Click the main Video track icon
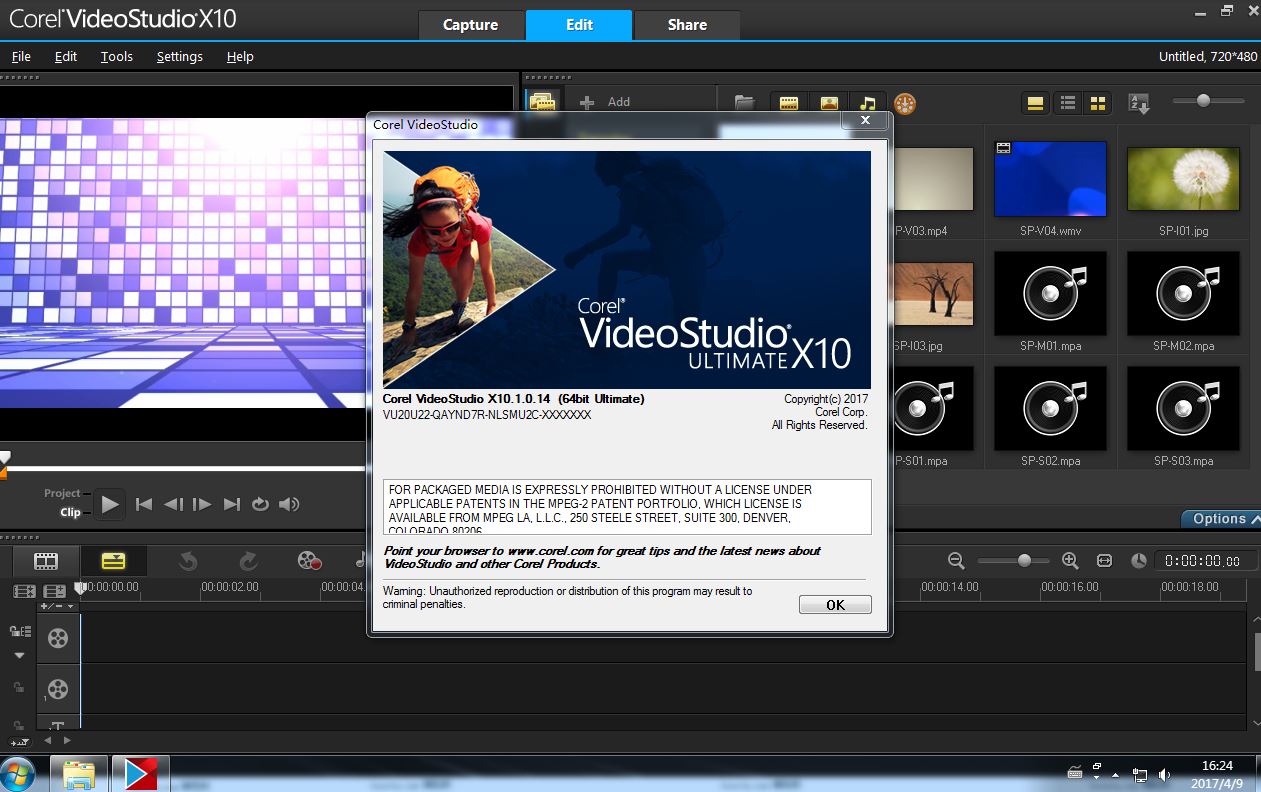This screenshot has width=1261, height=792. (x=58, y=638)
